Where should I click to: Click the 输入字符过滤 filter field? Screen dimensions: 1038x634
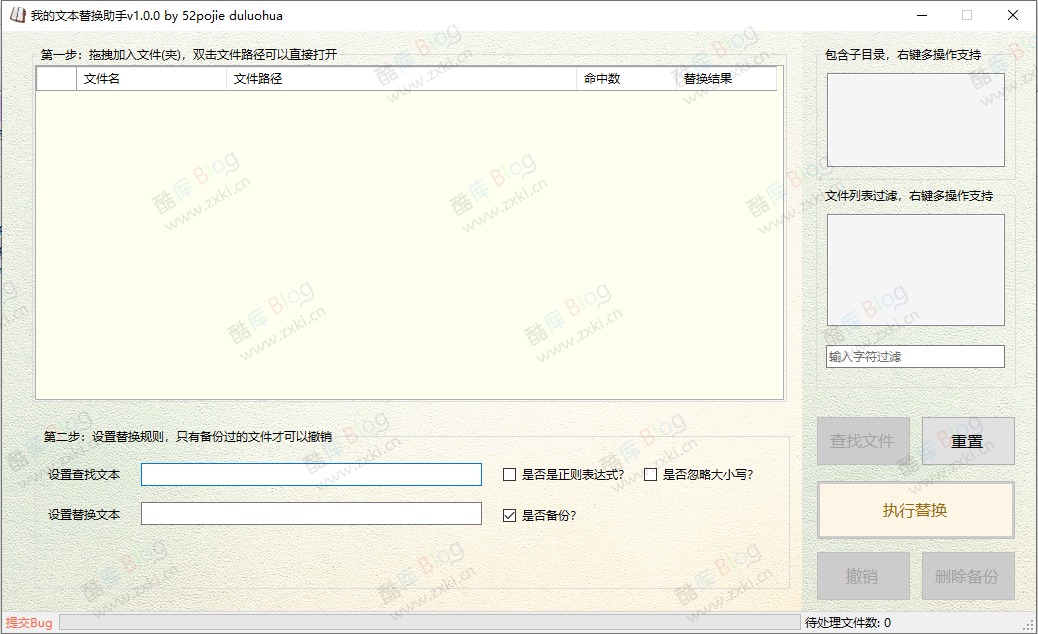point(915,356)
